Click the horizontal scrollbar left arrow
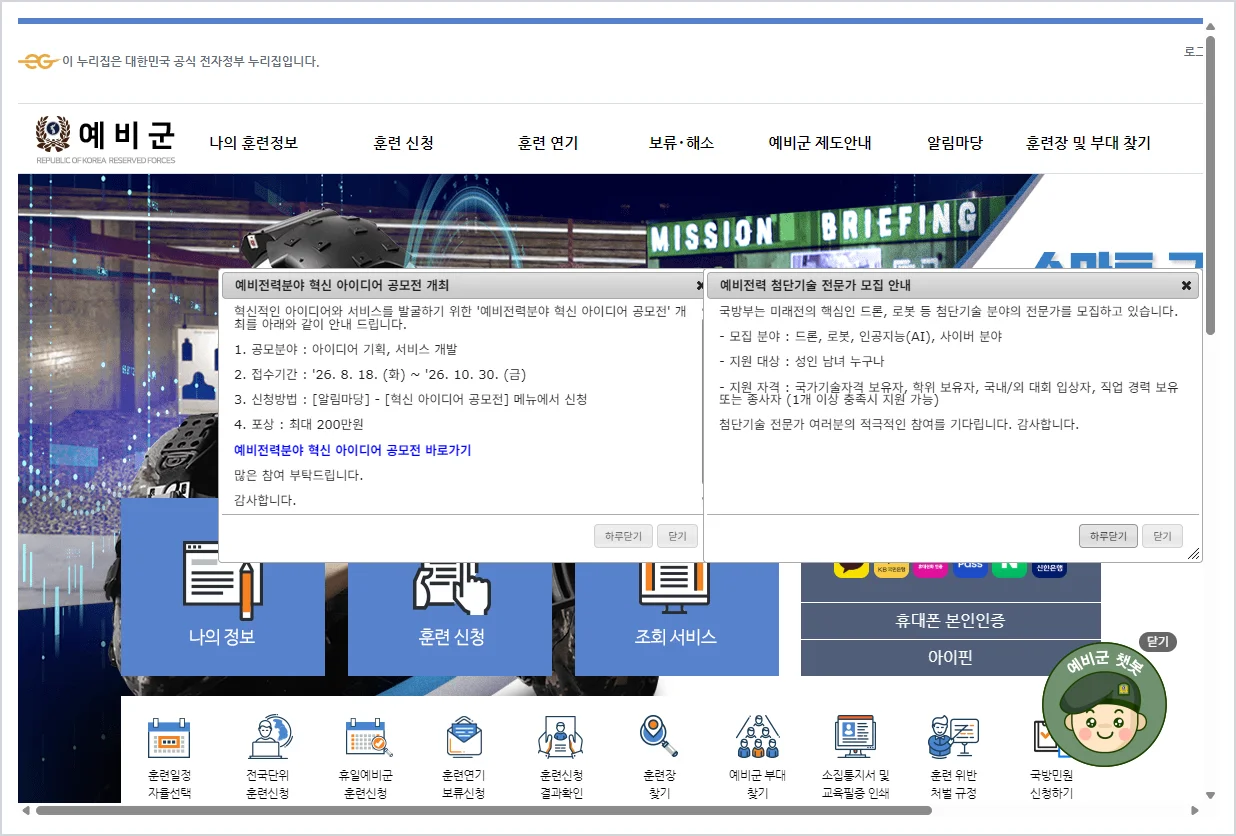Viewport: 1236px width, 836px height. click(x=26, y=810)
